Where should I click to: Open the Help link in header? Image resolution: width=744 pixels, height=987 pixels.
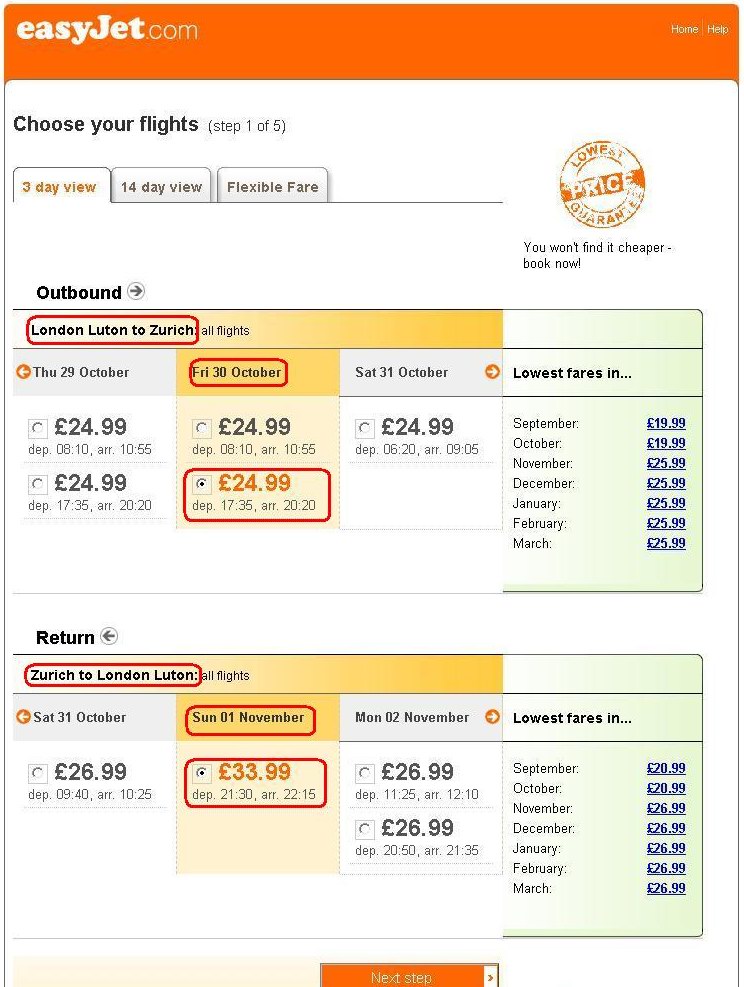click(x=718, y=30)
